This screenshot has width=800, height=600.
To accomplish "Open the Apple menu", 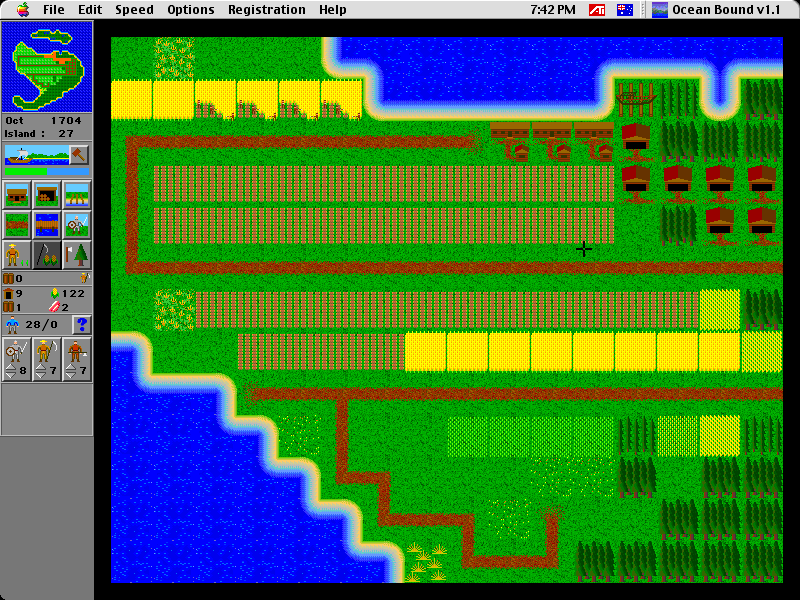I will click(x=23, y=10).
